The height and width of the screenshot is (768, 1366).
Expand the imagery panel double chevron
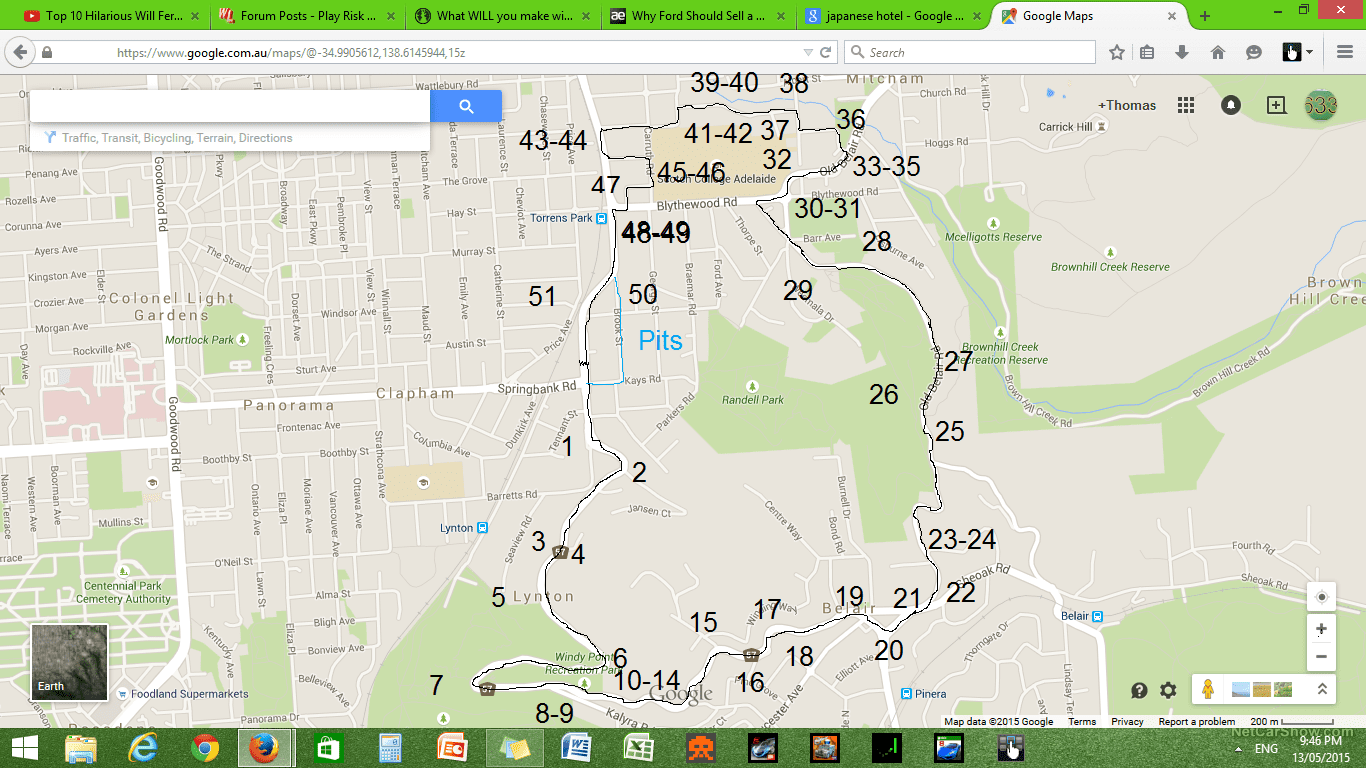[1321, 689]
